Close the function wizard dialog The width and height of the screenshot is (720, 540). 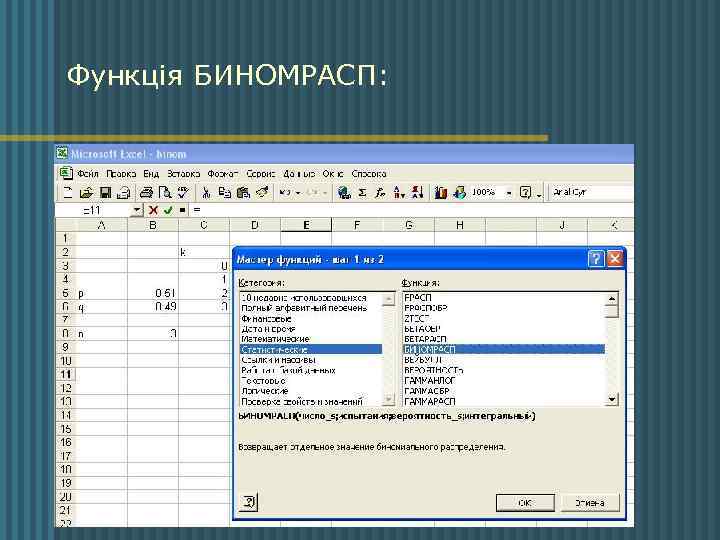coord(615,259)
